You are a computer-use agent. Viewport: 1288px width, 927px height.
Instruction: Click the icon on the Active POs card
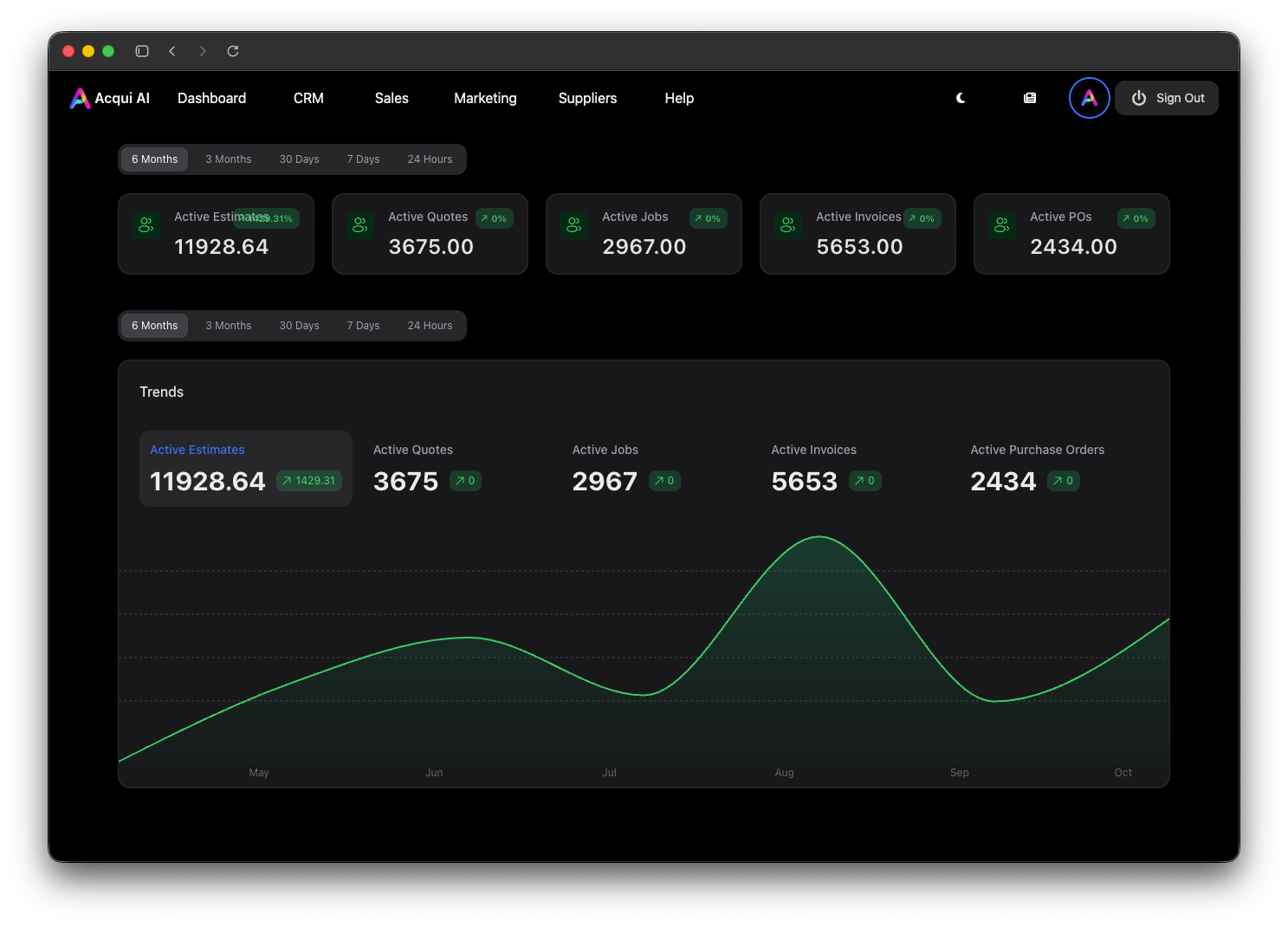click(x=1002, y=224)
